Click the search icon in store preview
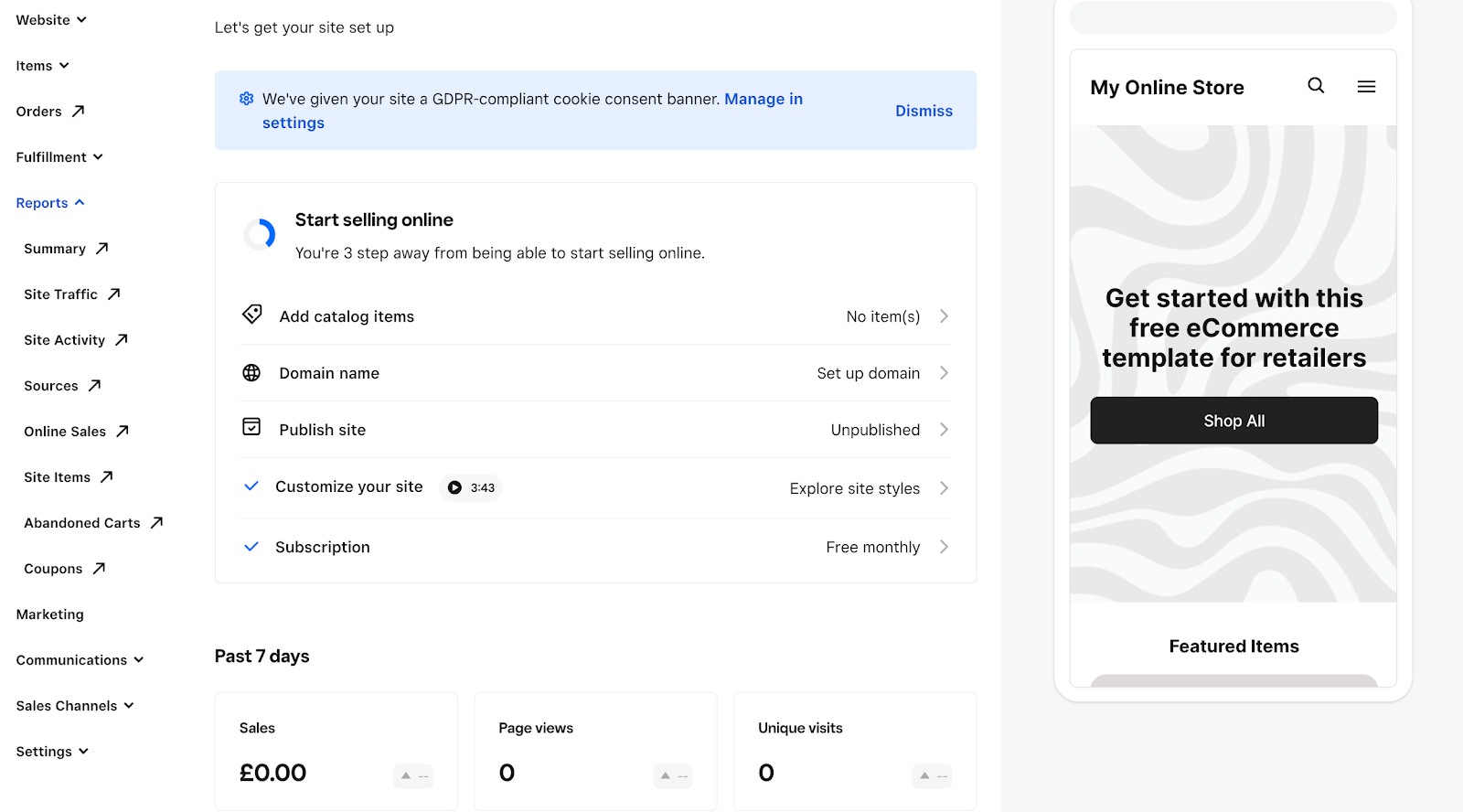 (1316, 86)
